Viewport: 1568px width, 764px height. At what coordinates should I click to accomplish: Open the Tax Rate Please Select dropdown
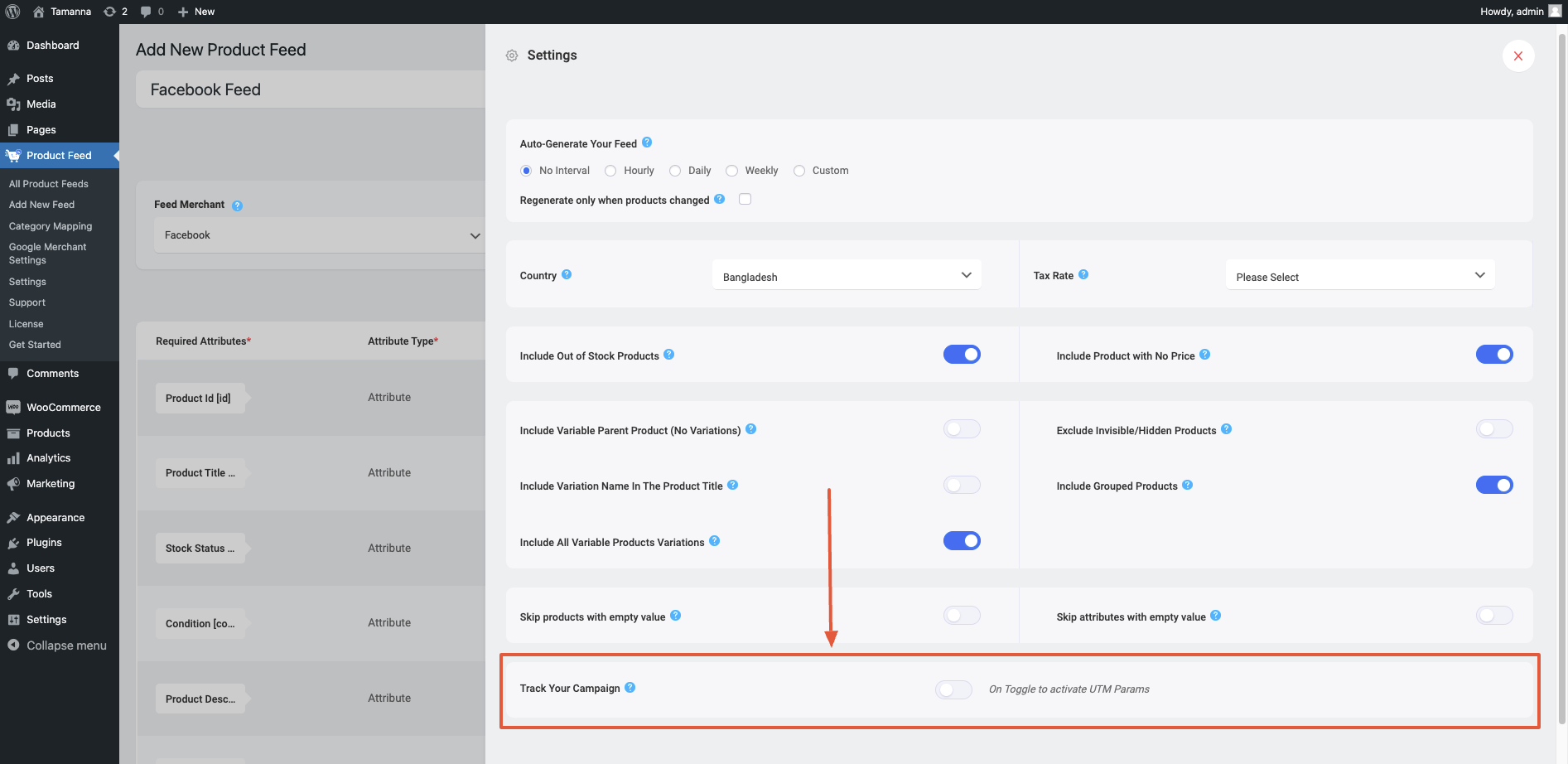(x=1360, y=275)
